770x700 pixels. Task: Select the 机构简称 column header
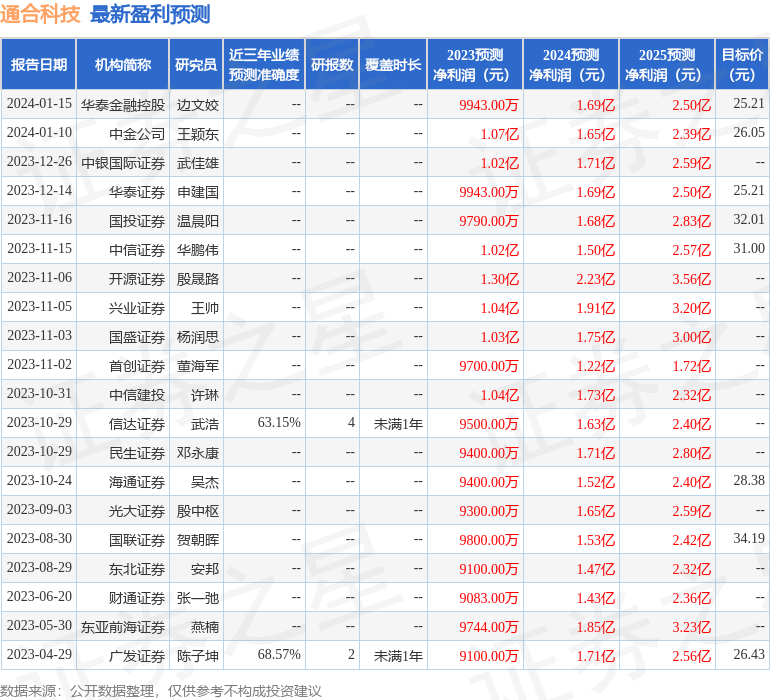[x=123, y=64]
